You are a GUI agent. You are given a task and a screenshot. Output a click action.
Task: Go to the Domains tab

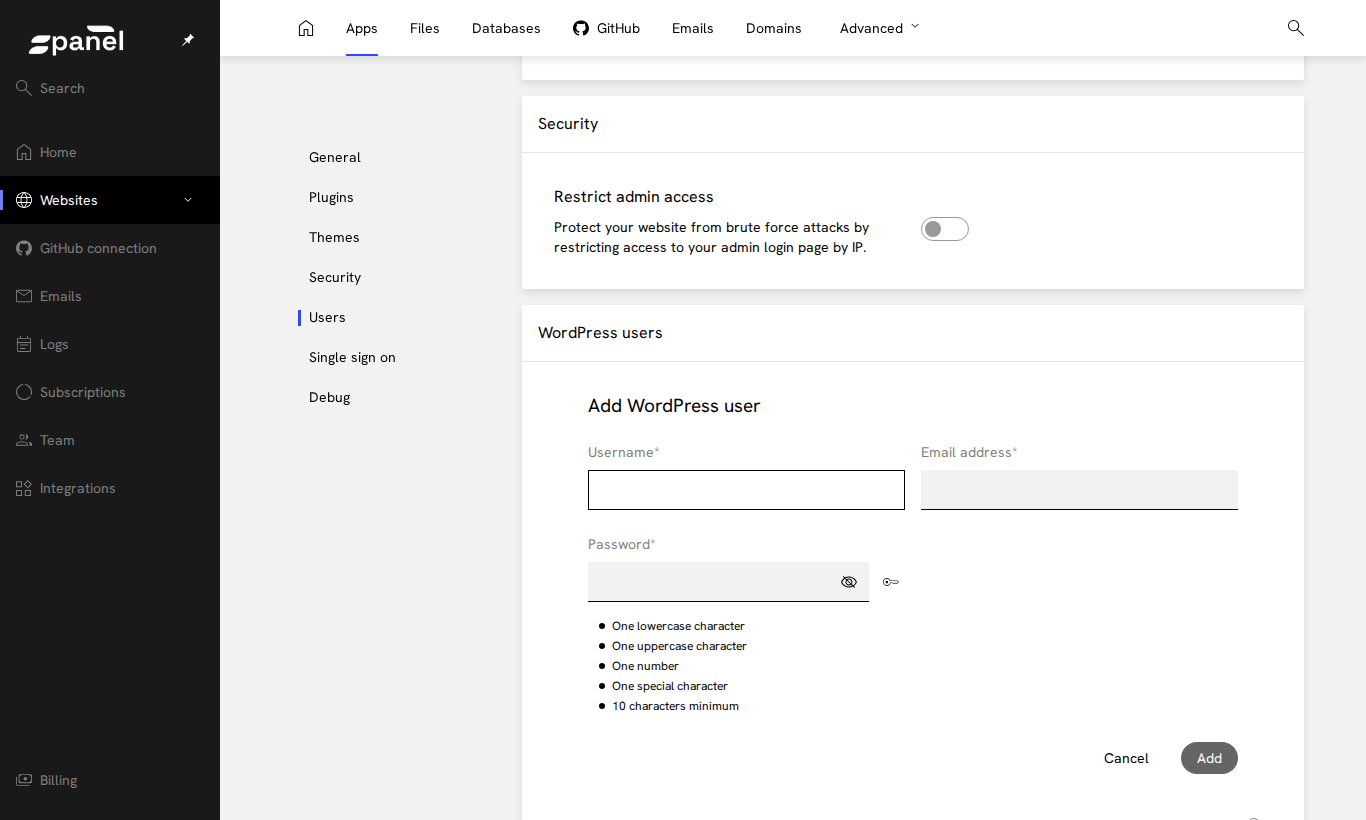774,28
